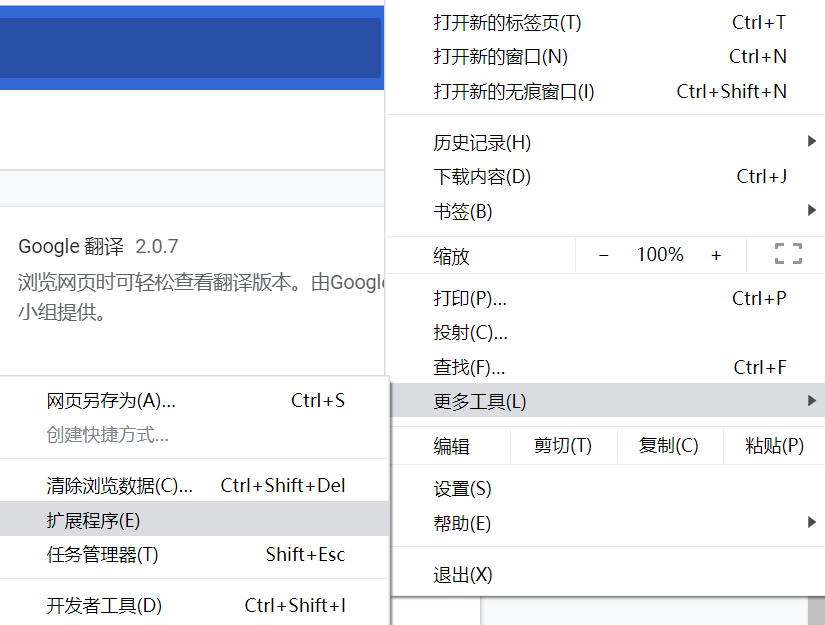
Task: Choose 打印(P)... from the menu
Action: pyautogui.click(x=470, y=298)
